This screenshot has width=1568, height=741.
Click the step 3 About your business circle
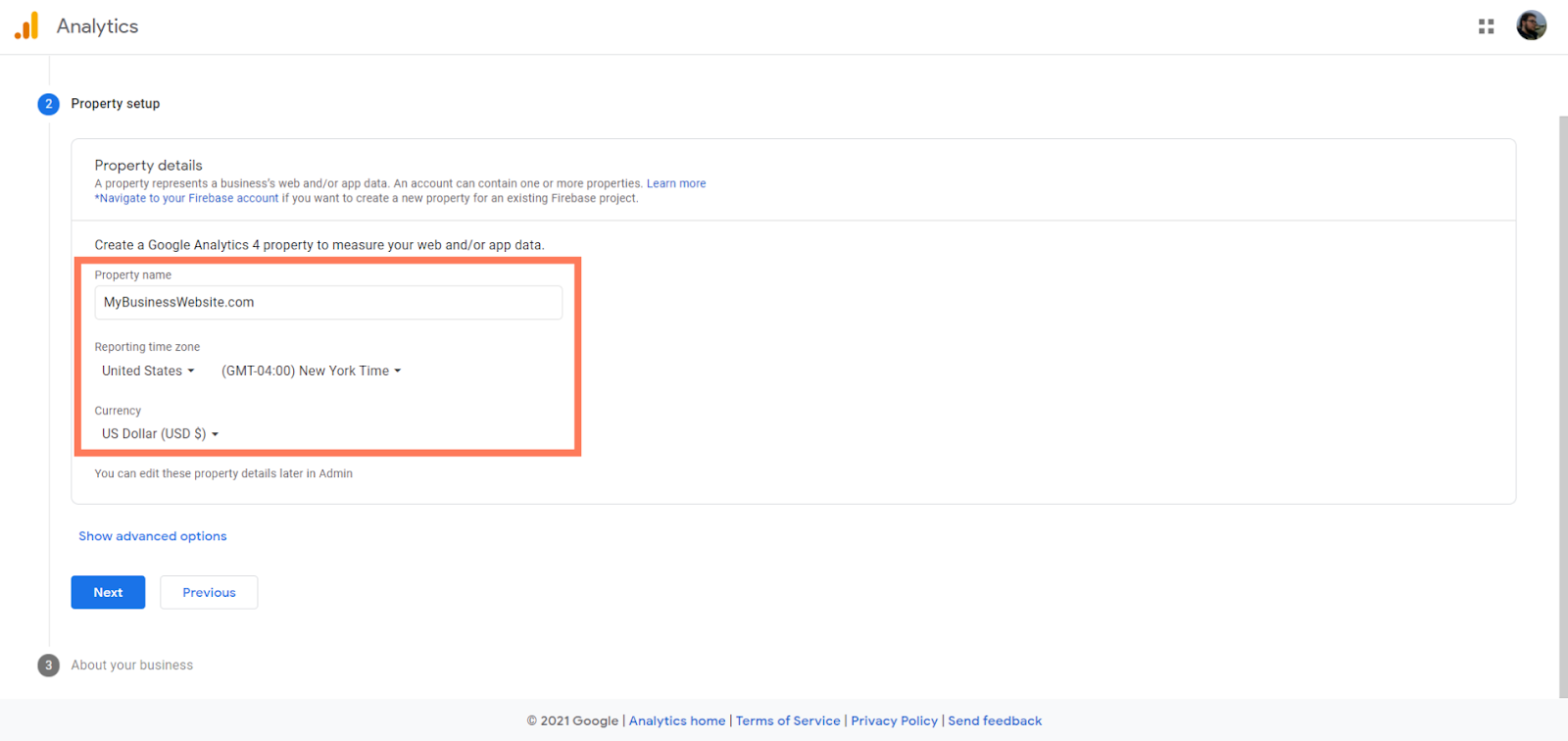[x=48, y=666]
